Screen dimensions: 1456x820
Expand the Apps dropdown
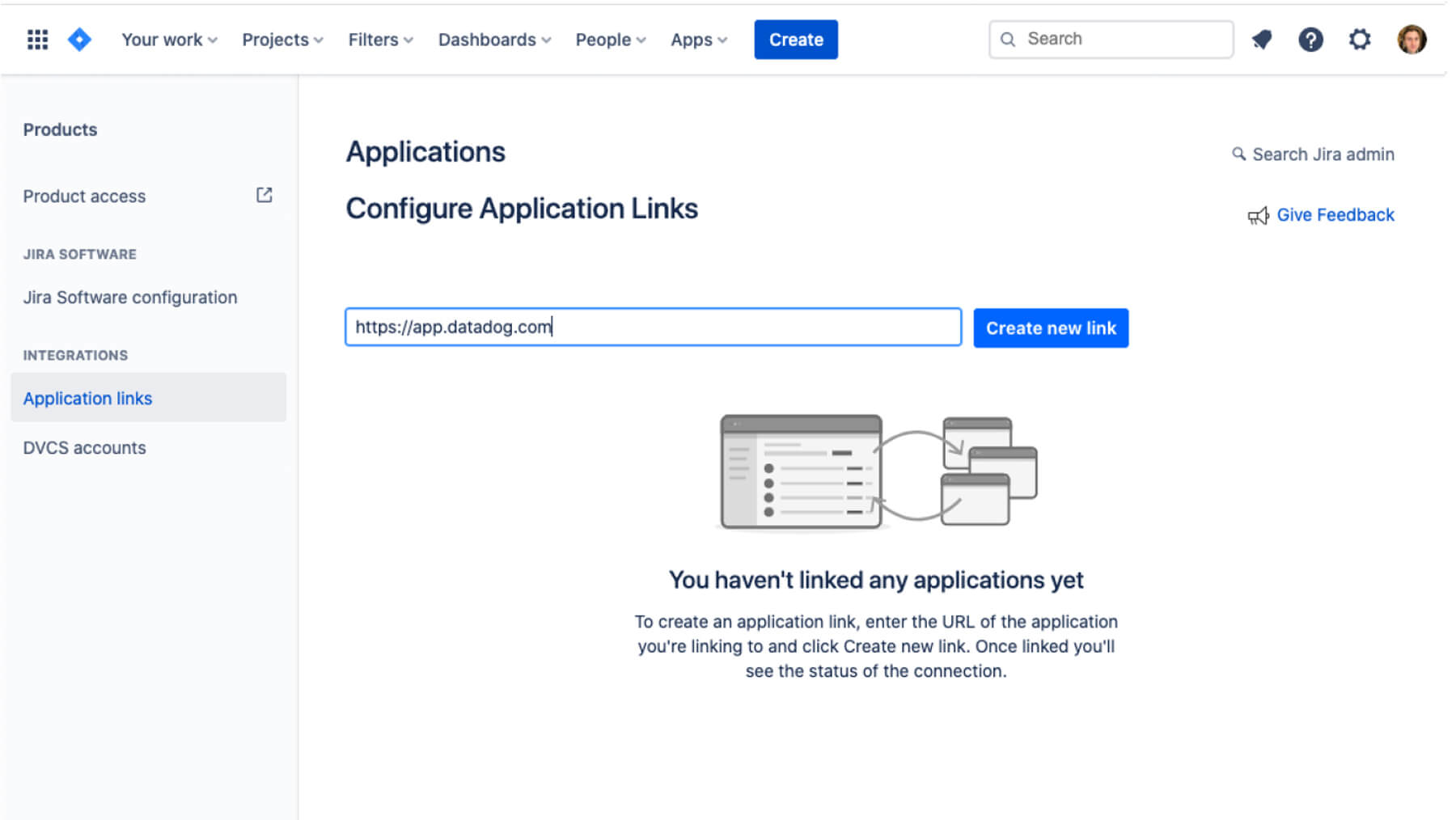point(697,39)
